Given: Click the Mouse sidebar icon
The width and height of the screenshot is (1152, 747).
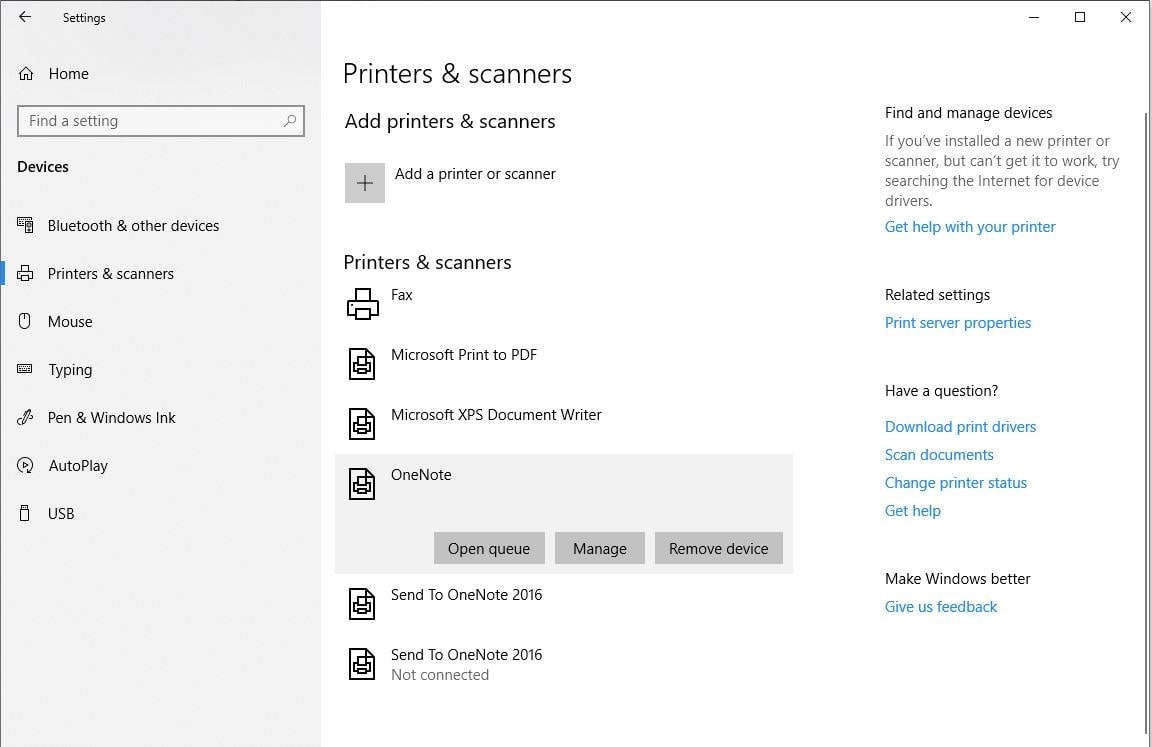Looking at the screenshot, I should coord(24,321).
